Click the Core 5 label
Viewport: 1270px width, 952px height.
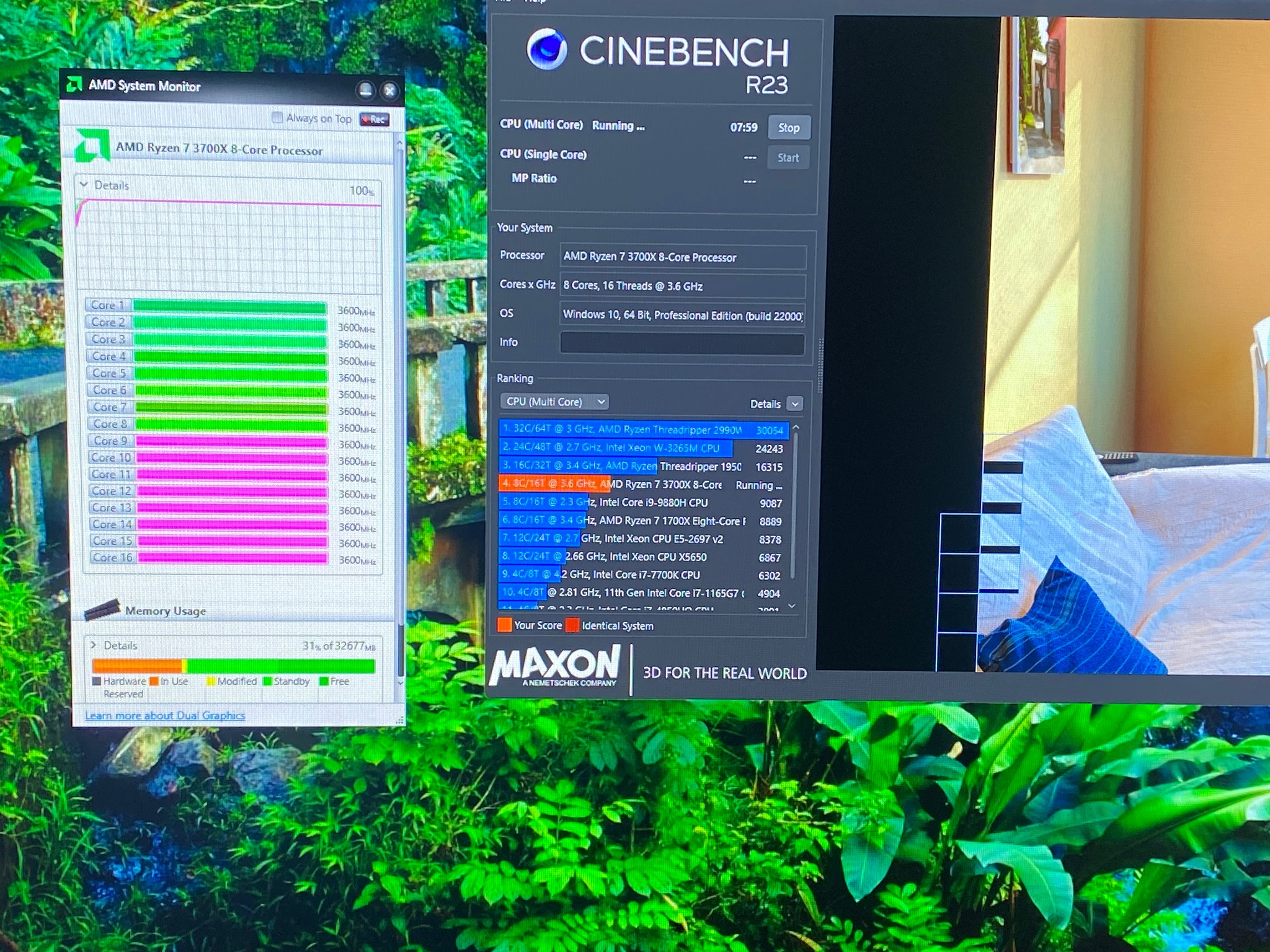tap(109, 373)
